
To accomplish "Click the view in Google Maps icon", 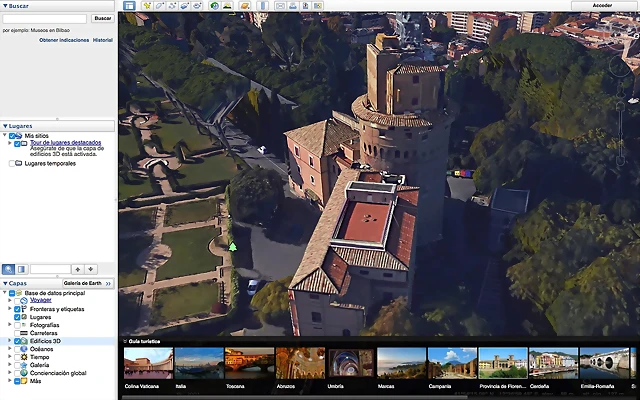I will click(x=318, y=6).
